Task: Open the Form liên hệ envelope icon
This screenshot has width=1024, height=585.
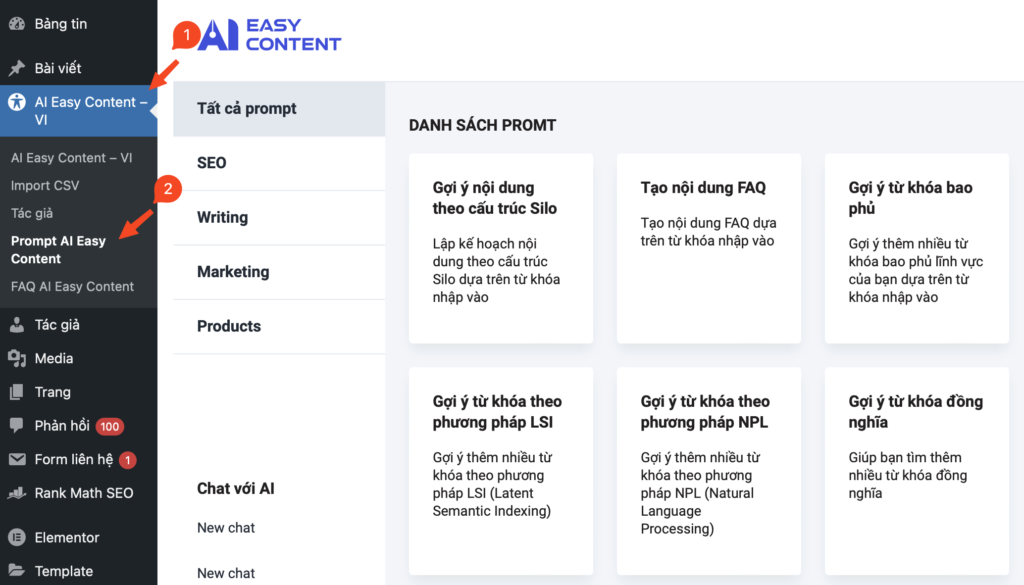Action: point(18,459)
